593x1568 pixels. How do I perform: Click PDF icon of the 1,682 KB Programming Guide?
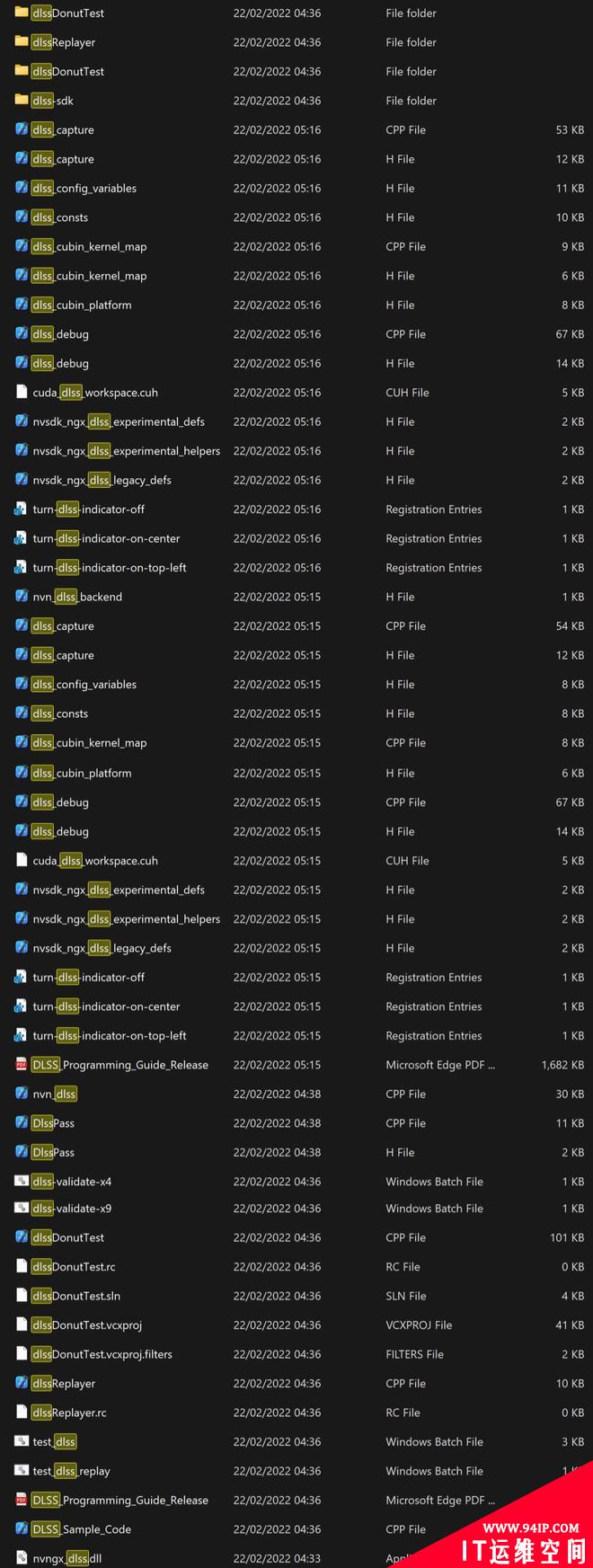coord(22,1065)
